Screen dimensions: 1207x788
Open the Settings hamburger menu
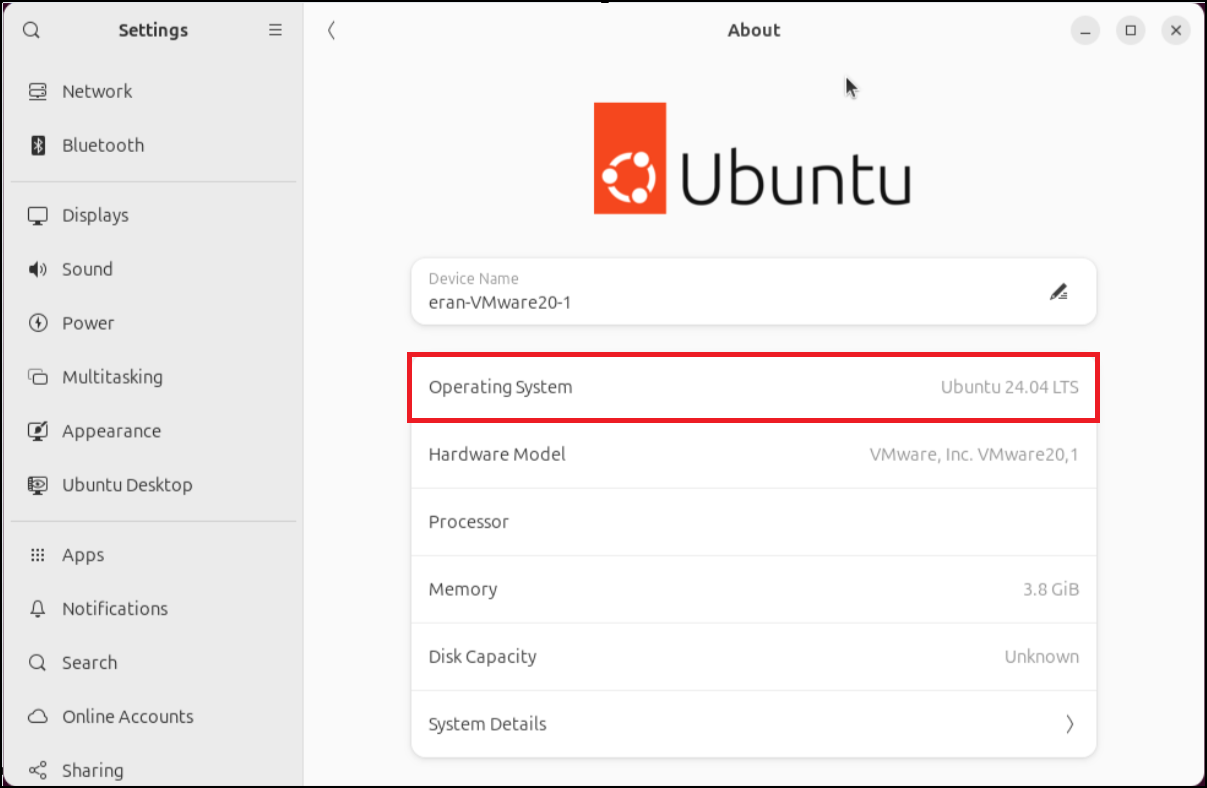click(x=275, y=30)
